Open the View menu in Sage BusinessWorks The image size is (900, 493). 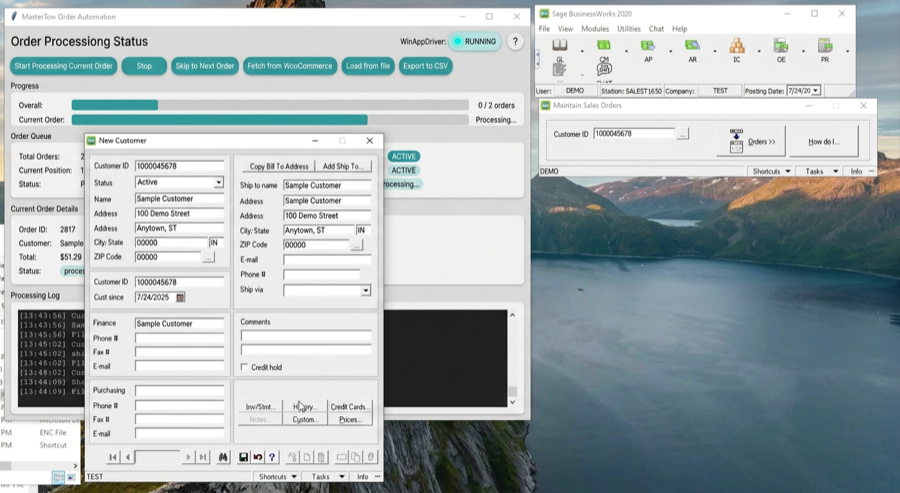[565, 29]
